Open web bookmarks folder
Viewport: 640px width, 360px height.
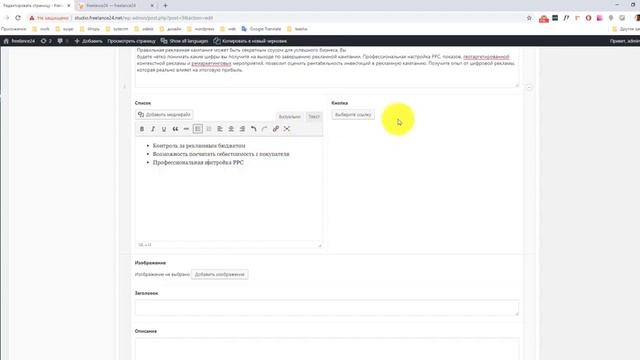[228, 29]
